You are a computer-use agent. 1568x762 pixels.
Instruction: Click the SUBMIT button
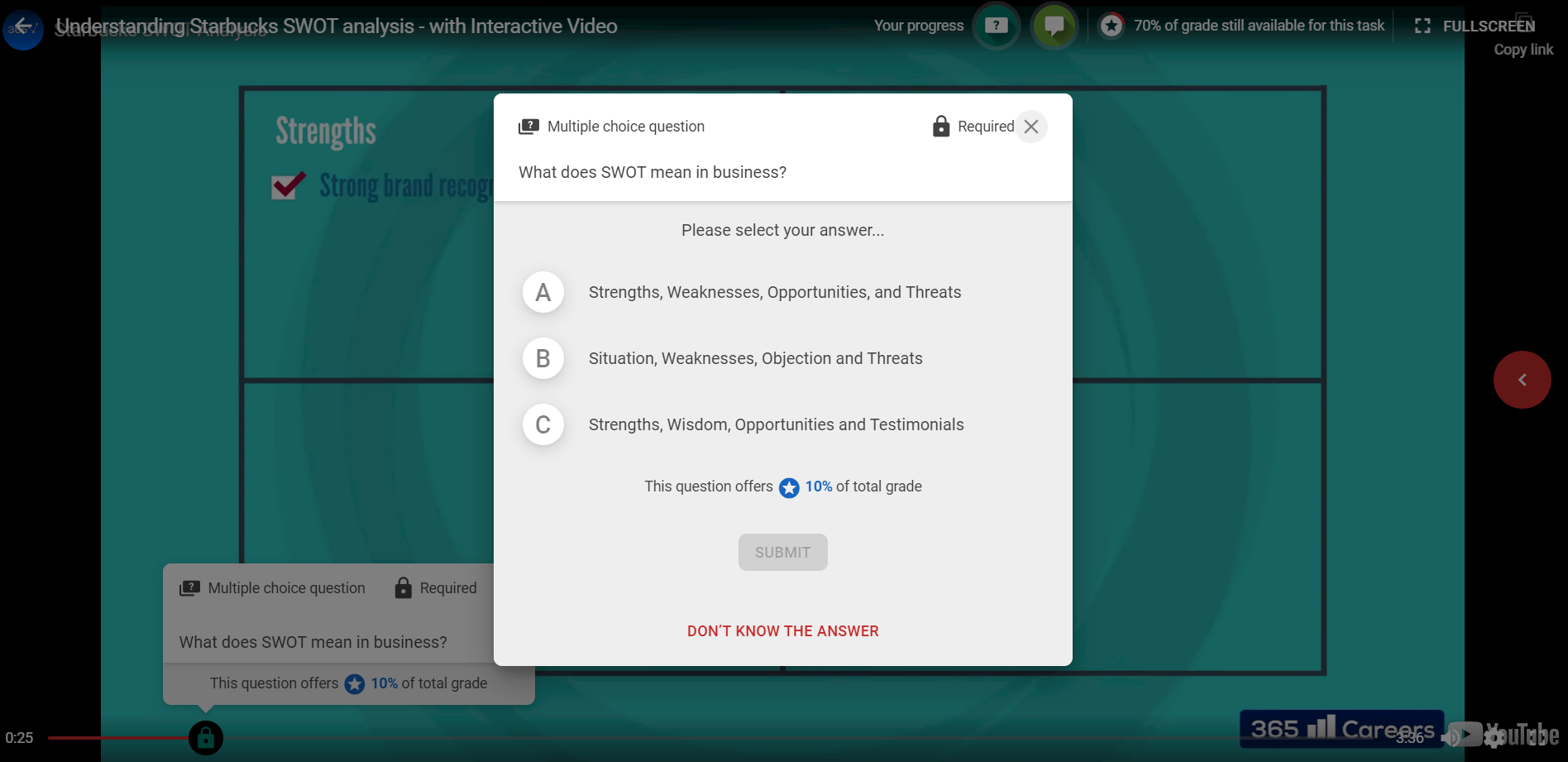click(783, 552)
